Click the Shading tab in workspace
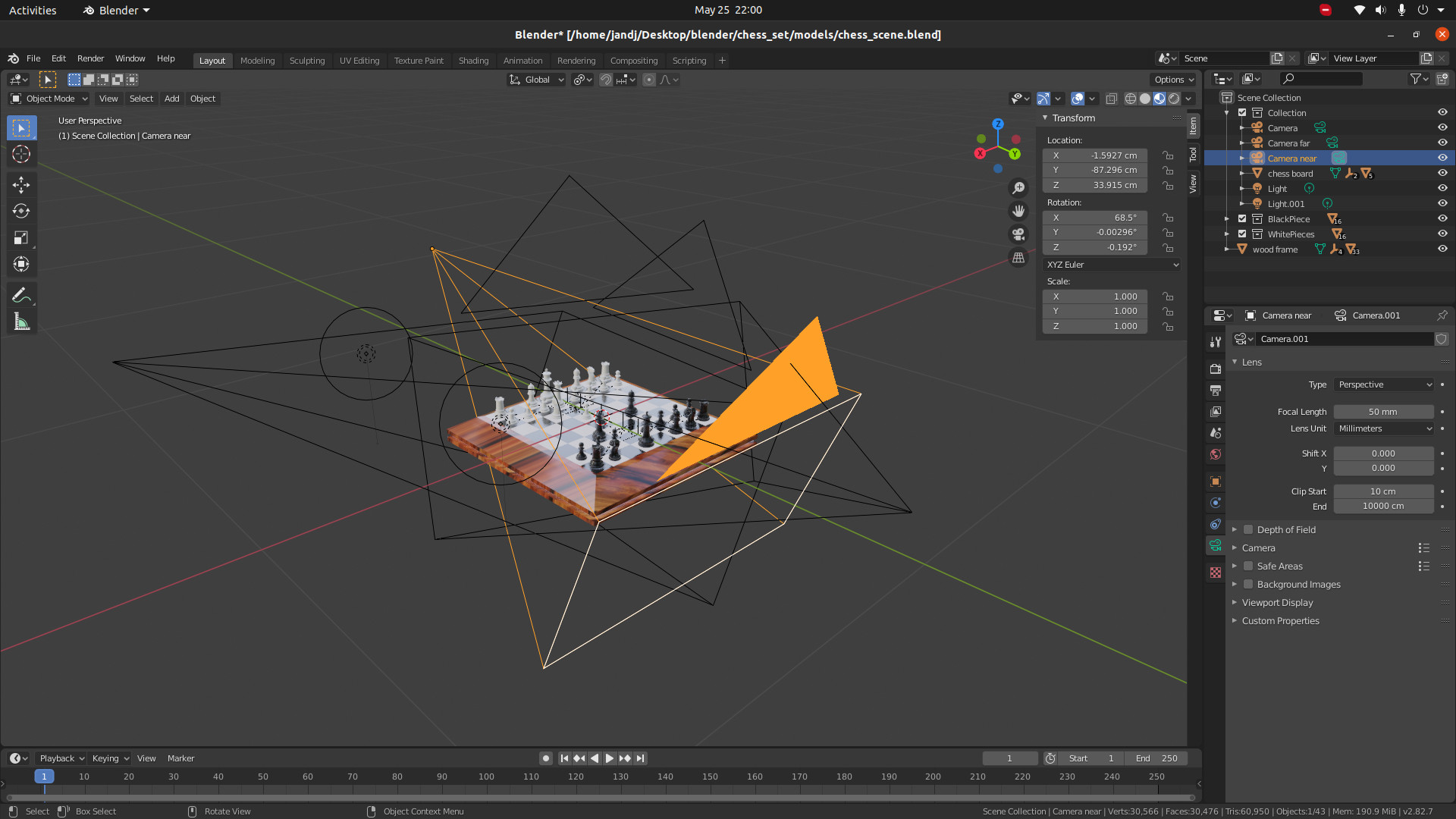 point(473,60)
